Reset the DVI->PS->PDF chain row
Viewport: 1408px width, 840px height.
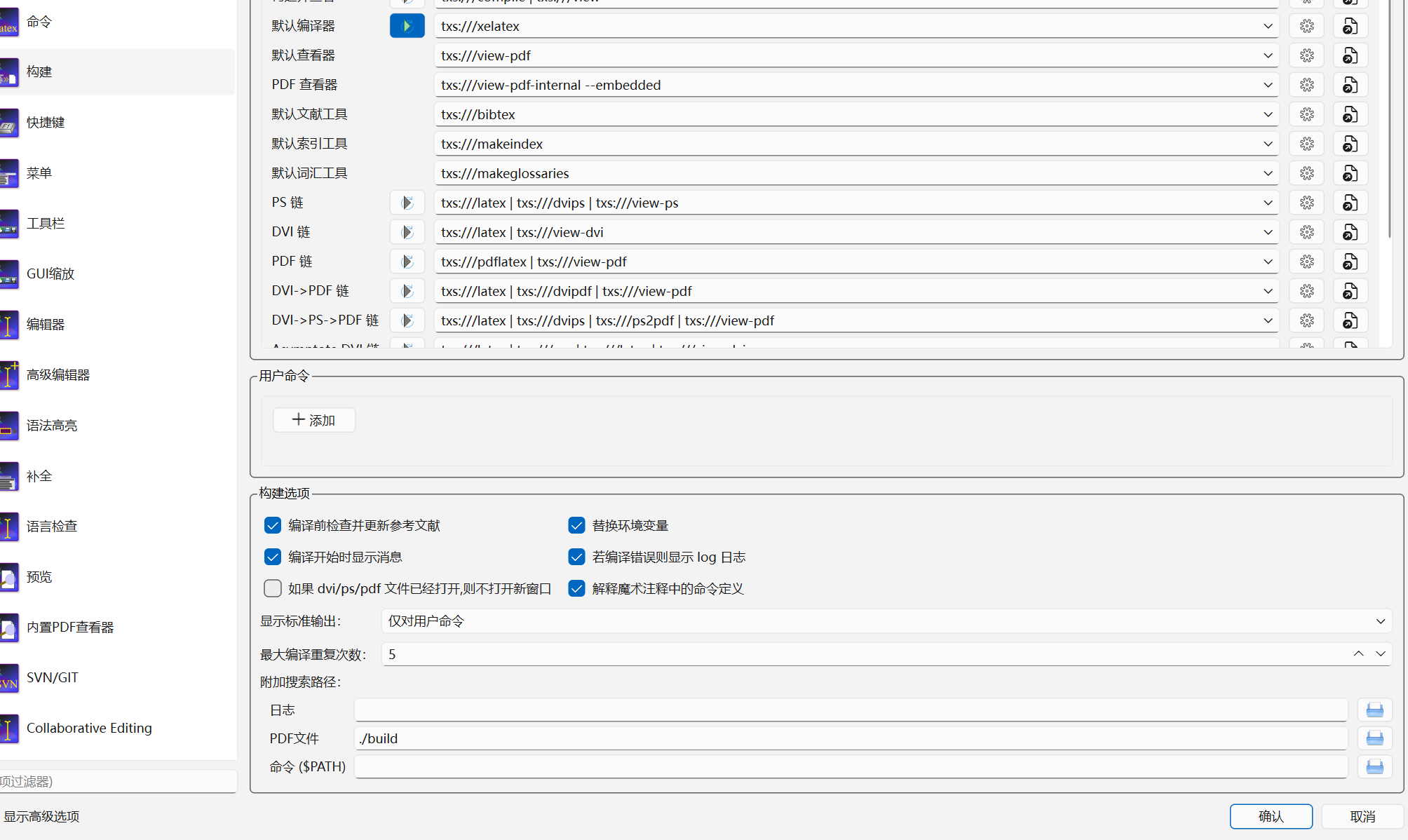1351,320
